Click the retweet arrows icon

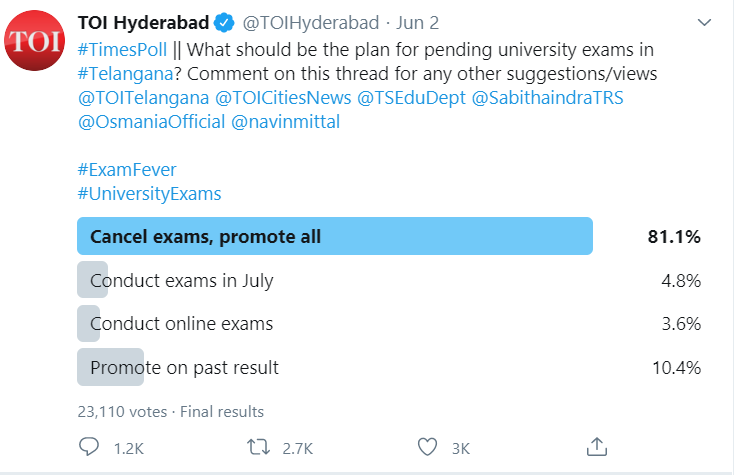257,446
